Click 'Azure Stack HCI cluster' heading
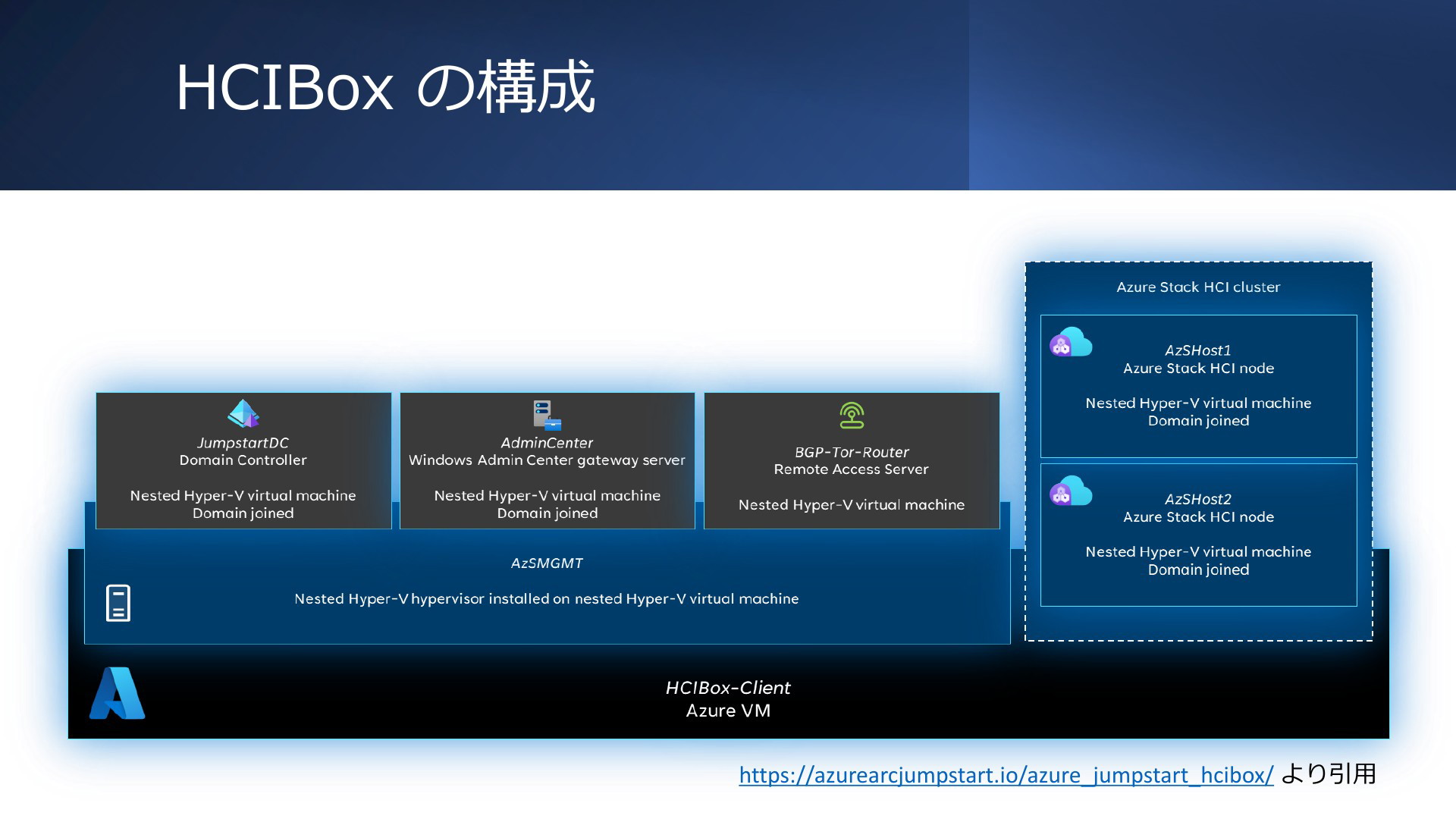The image size is (1456, 819). (1198, 287)
